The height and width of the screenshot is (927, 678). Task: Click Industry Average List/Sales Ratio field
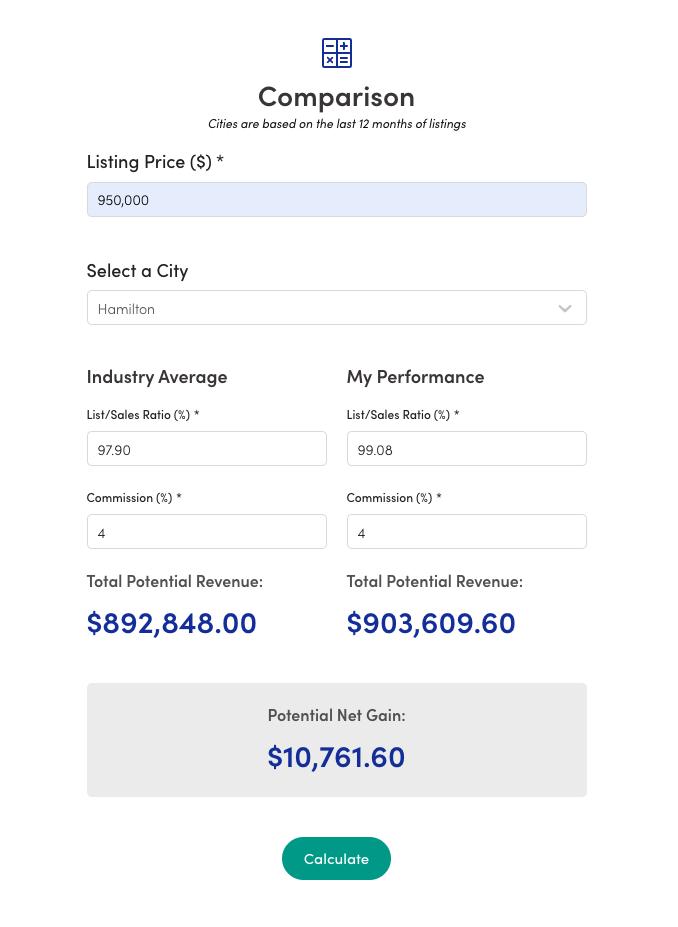206,449
